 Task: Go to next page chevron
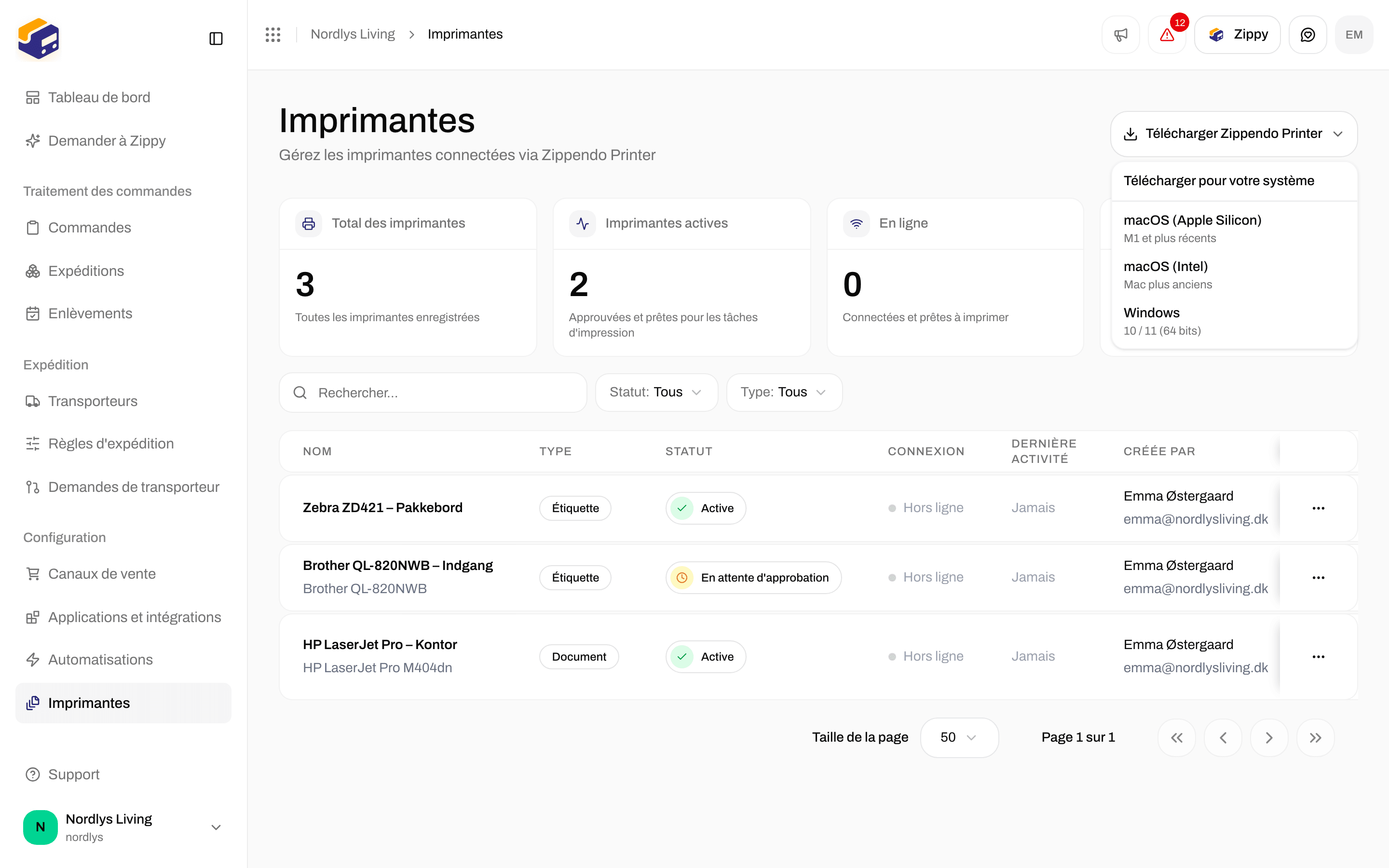(1269, 738)
